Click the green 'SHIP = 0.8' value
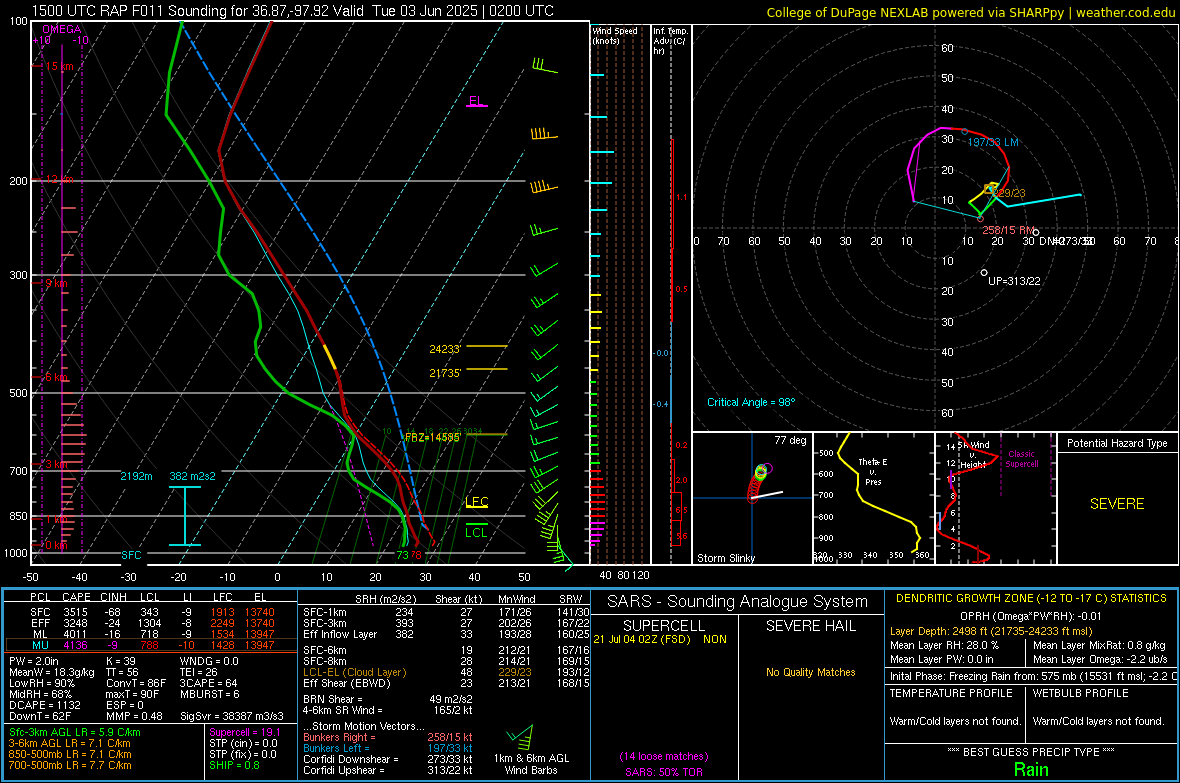The height and width of the screenshot is (783, 1180). [x=234, y=766]
